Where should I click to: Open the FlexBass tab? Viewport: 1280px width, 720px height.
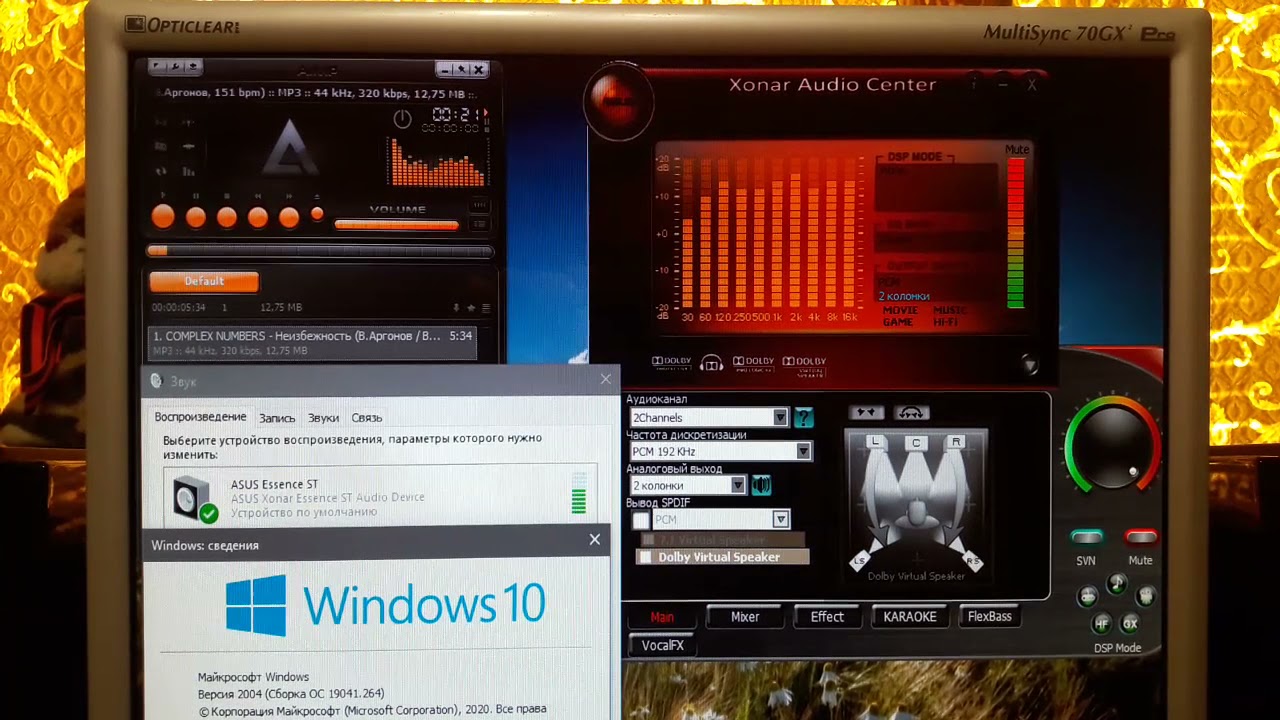(990, 617)
